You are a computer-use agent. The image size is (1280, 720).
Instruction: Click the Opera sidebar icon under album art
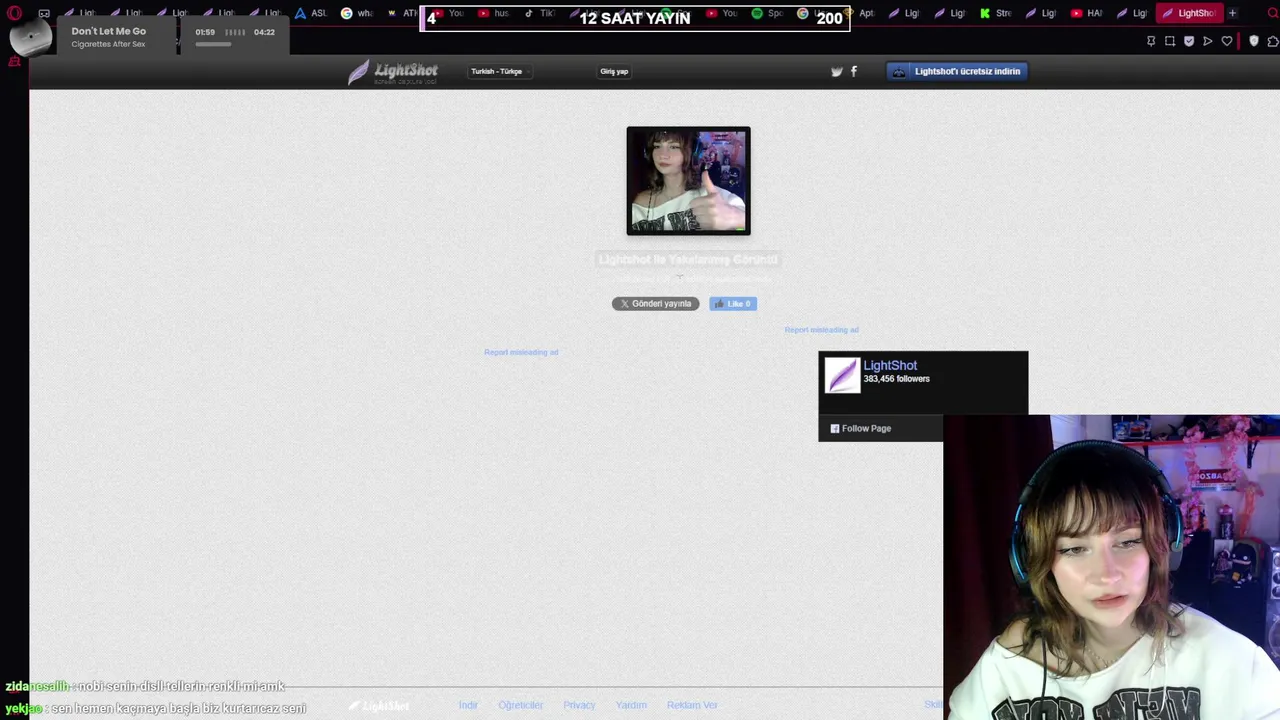(14, 62)
